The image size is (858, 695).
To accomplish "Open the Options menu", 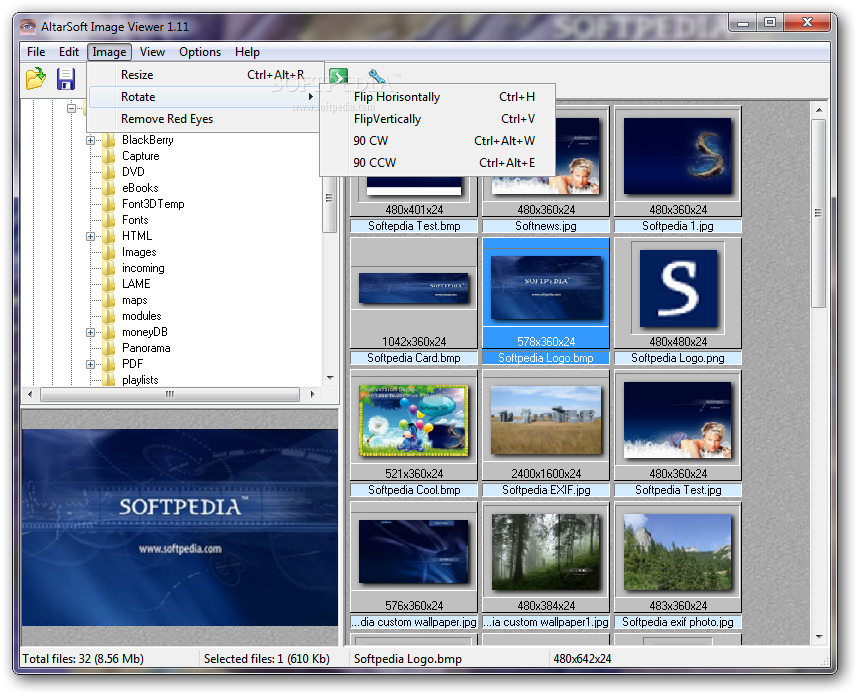I will coord(200,52).
